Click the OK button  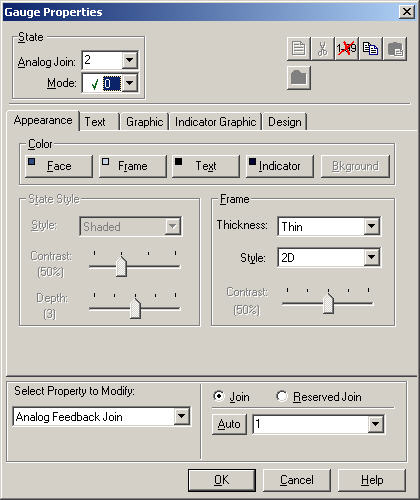click(x=222, y=480)
